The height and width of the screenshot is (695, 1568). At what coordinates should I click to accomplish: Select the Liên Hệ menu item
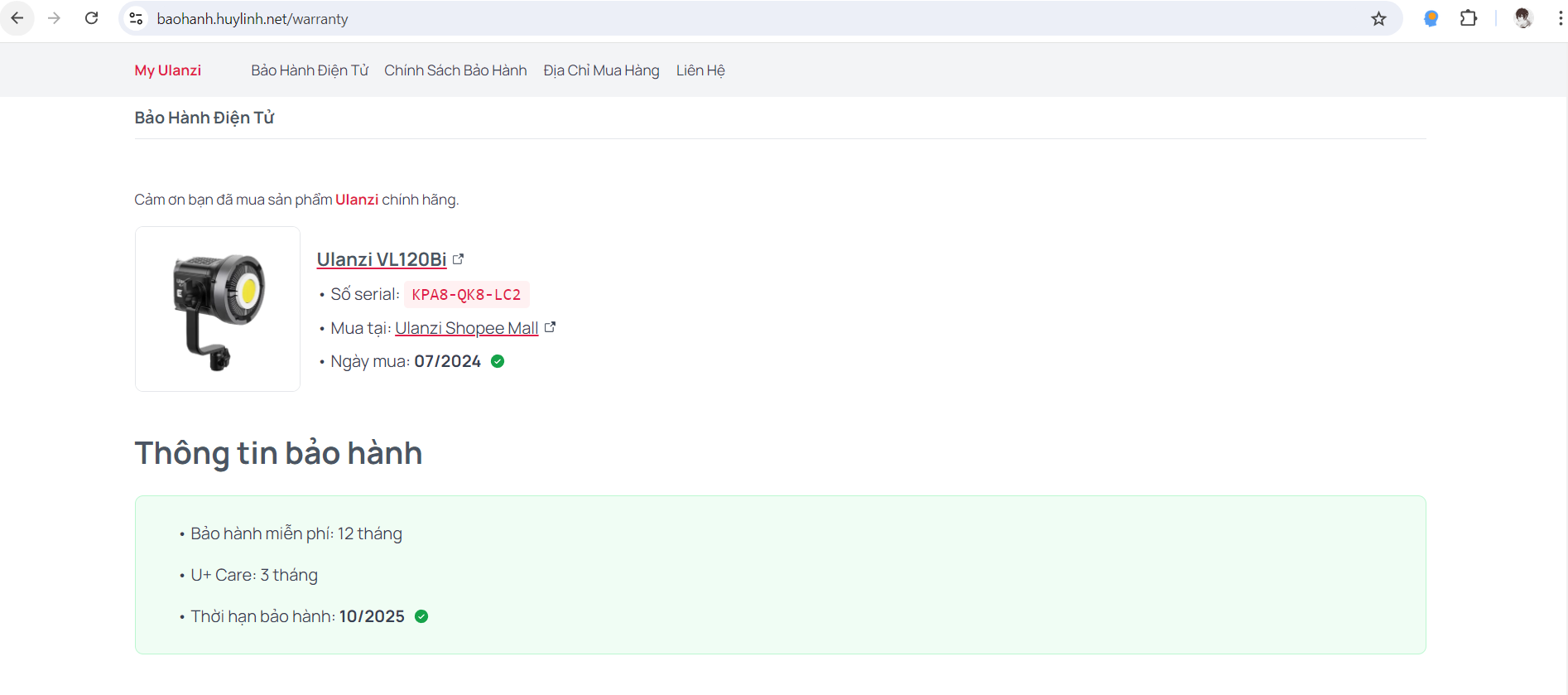(x=700, y=70)
